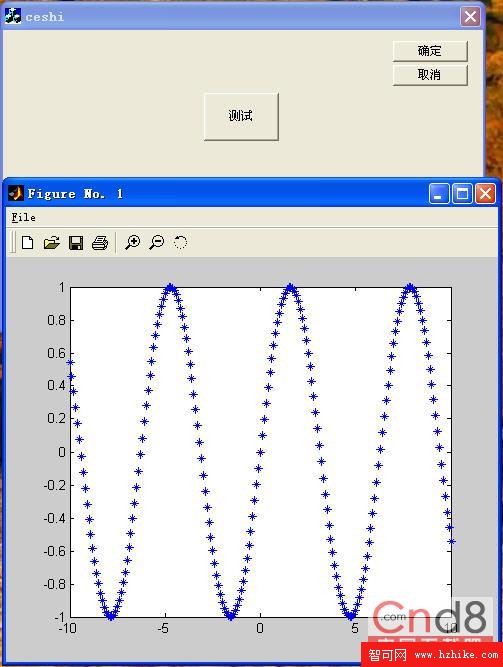This screenshot has height=667, width=503.
Task: Open a file with the folder icon
Action: (x=52, y=243)
